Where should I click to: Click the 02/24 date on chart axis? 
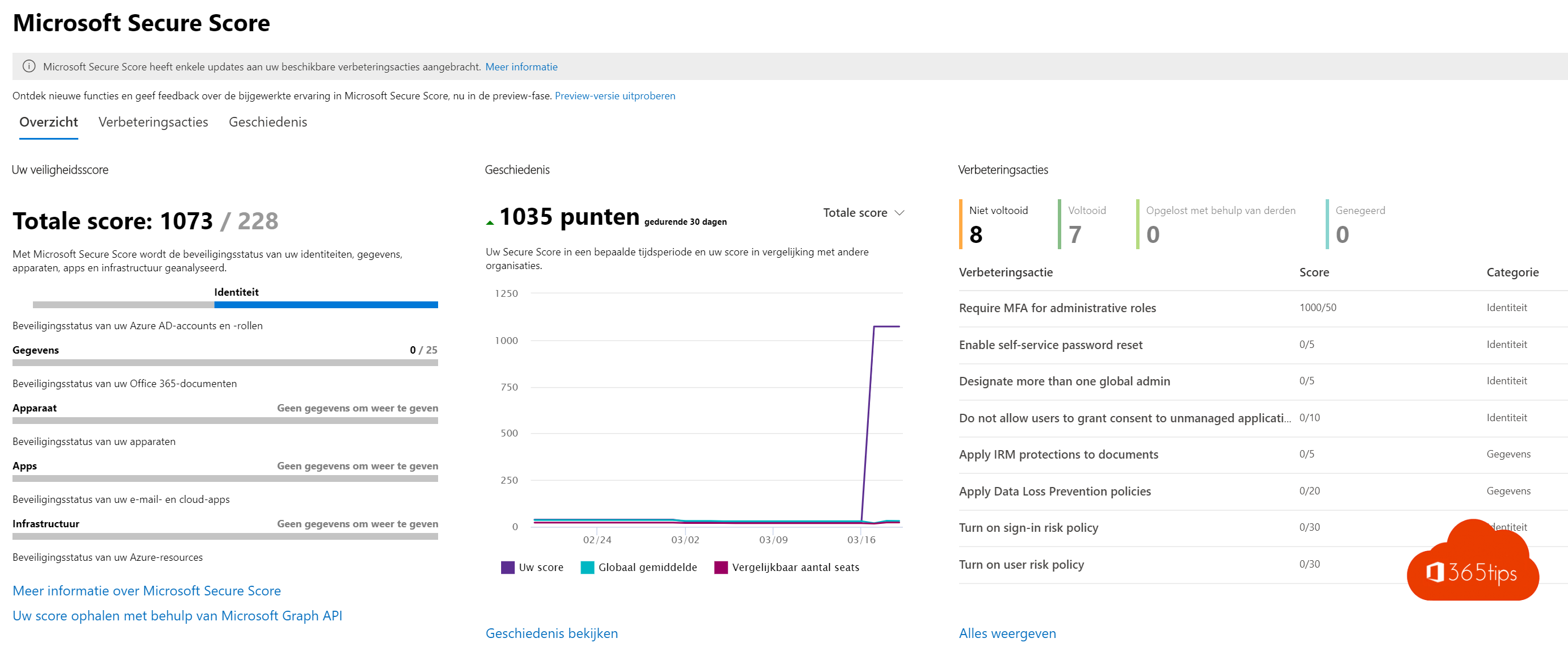(596, 540)
